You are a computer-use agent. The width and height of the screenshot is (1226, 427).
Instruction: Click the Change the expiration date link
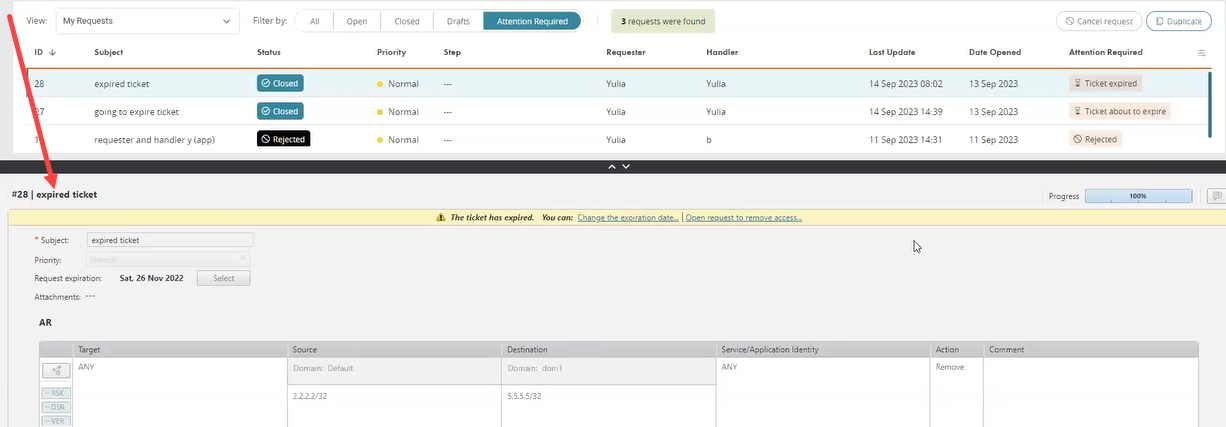pyautogui.click(x=628, y=217)
